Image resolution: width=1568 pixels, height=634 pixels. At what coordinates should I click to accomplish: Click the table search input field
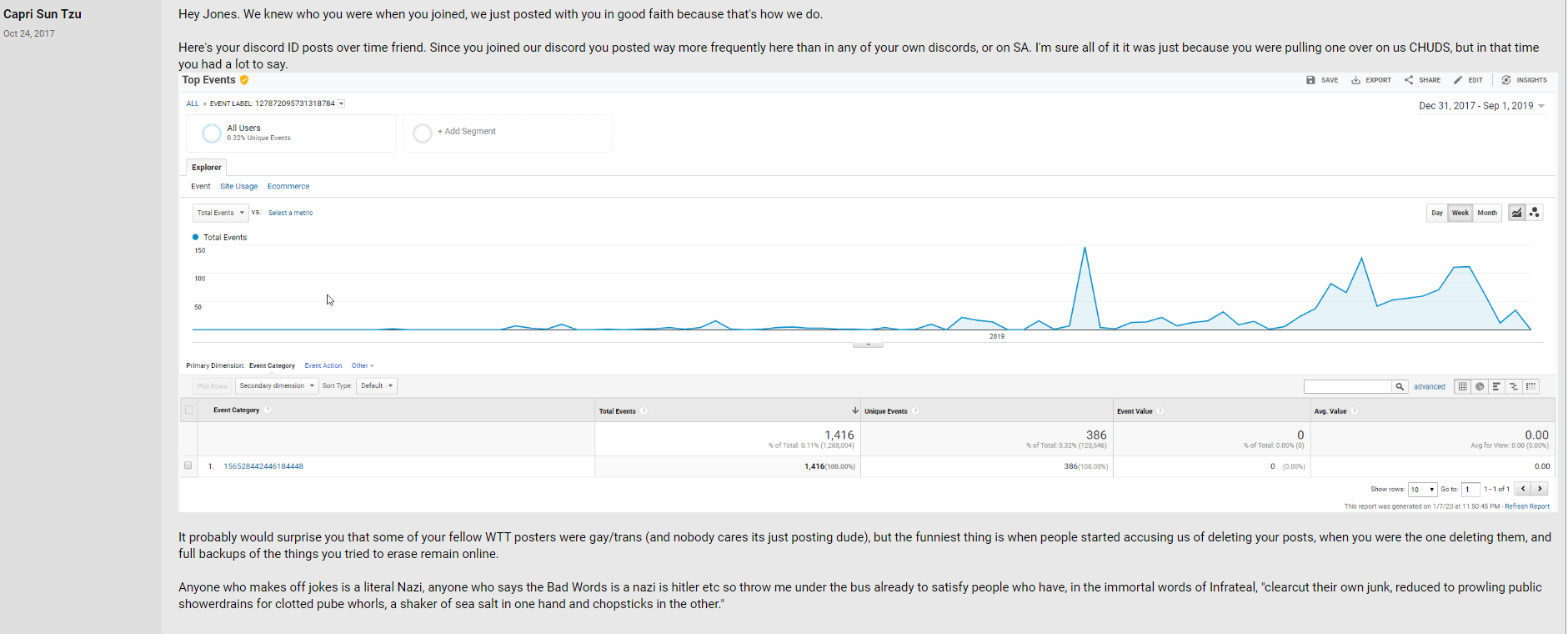[x=1349, y=386]
